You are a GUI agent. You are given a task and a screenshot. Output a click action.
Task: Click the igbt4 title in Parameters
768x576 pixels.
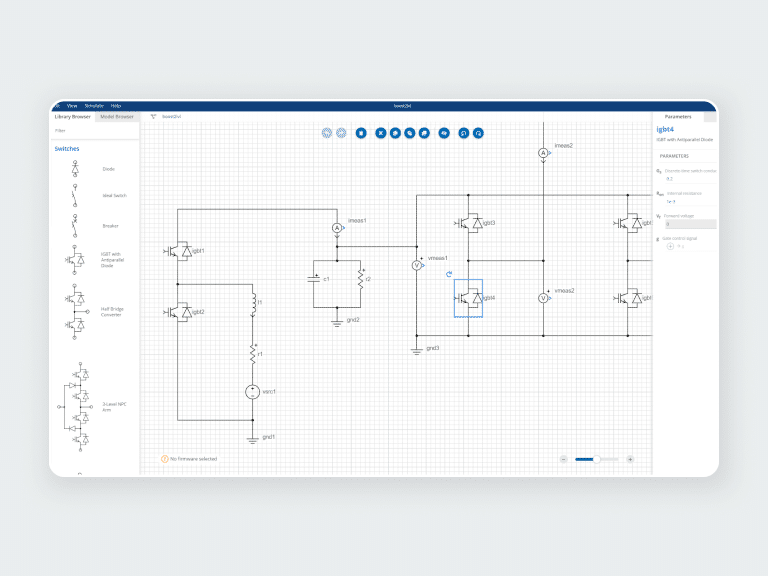pos(665,129)
